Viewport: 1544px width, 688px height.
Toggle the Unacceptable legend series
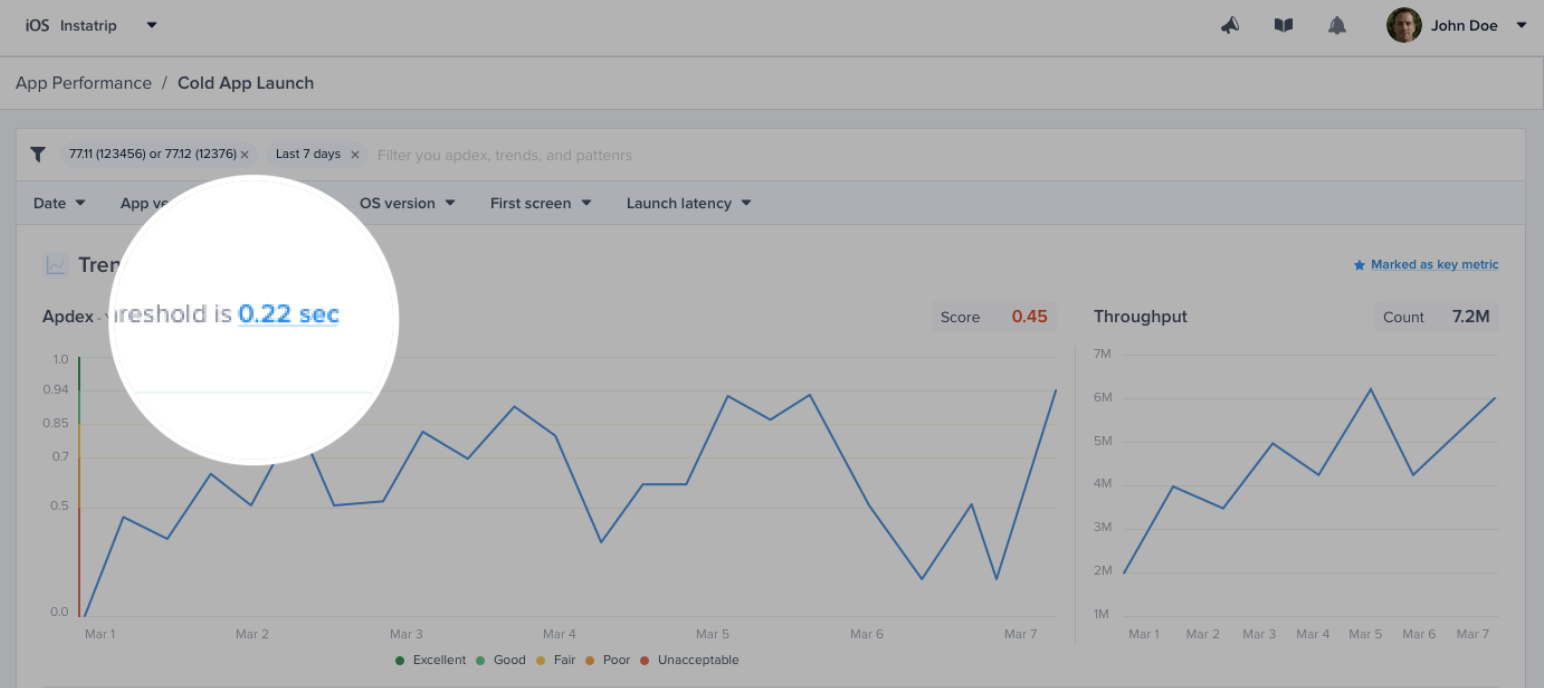point(689,660)
